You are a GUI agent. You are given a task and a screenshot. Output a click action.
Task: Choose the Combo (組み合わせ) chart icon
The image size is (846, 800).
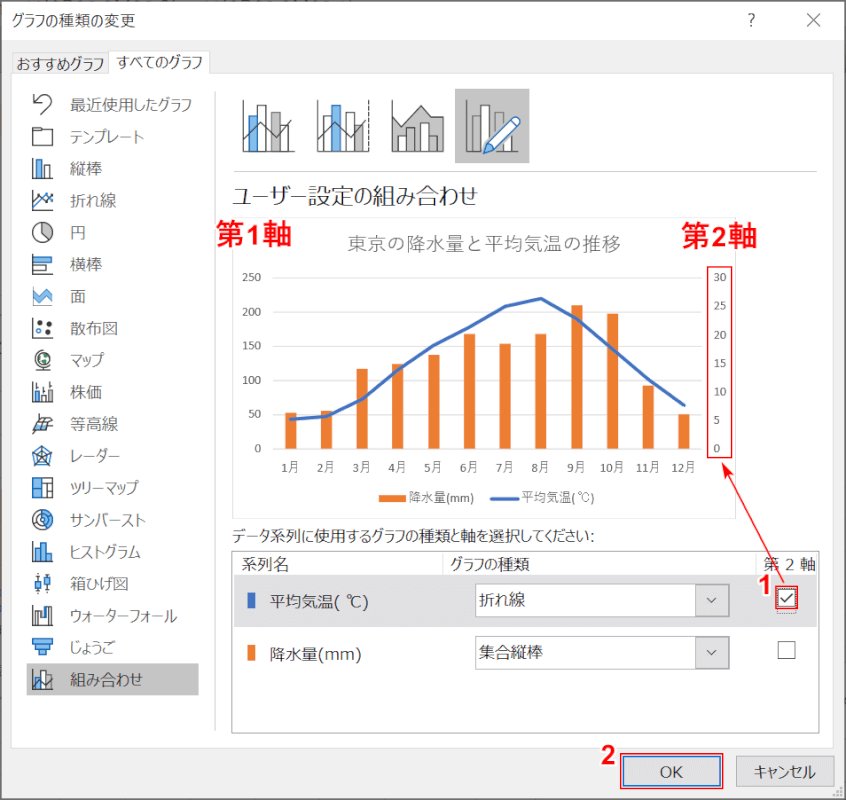point(42,680)
